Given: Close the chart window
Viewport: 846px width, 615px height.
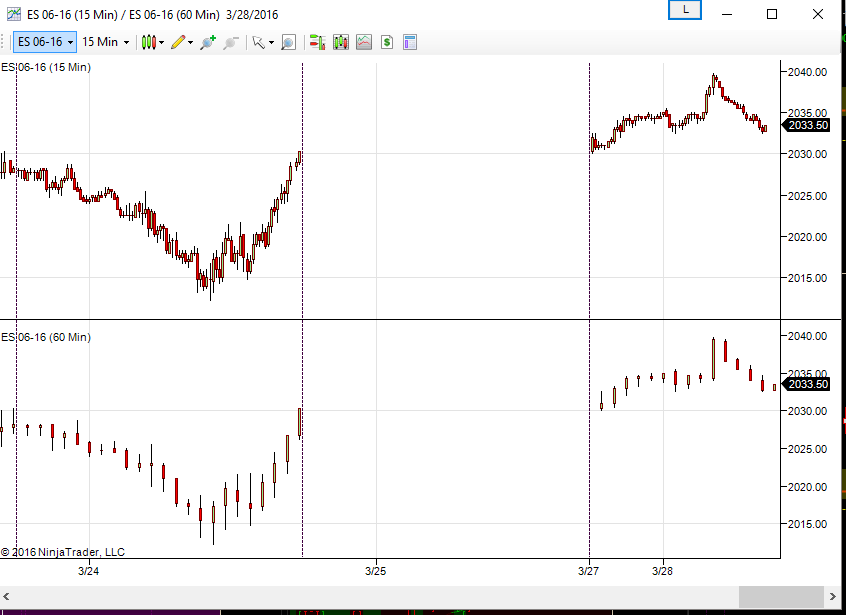Looking at the screenshot, I should (x=818, y=14).
